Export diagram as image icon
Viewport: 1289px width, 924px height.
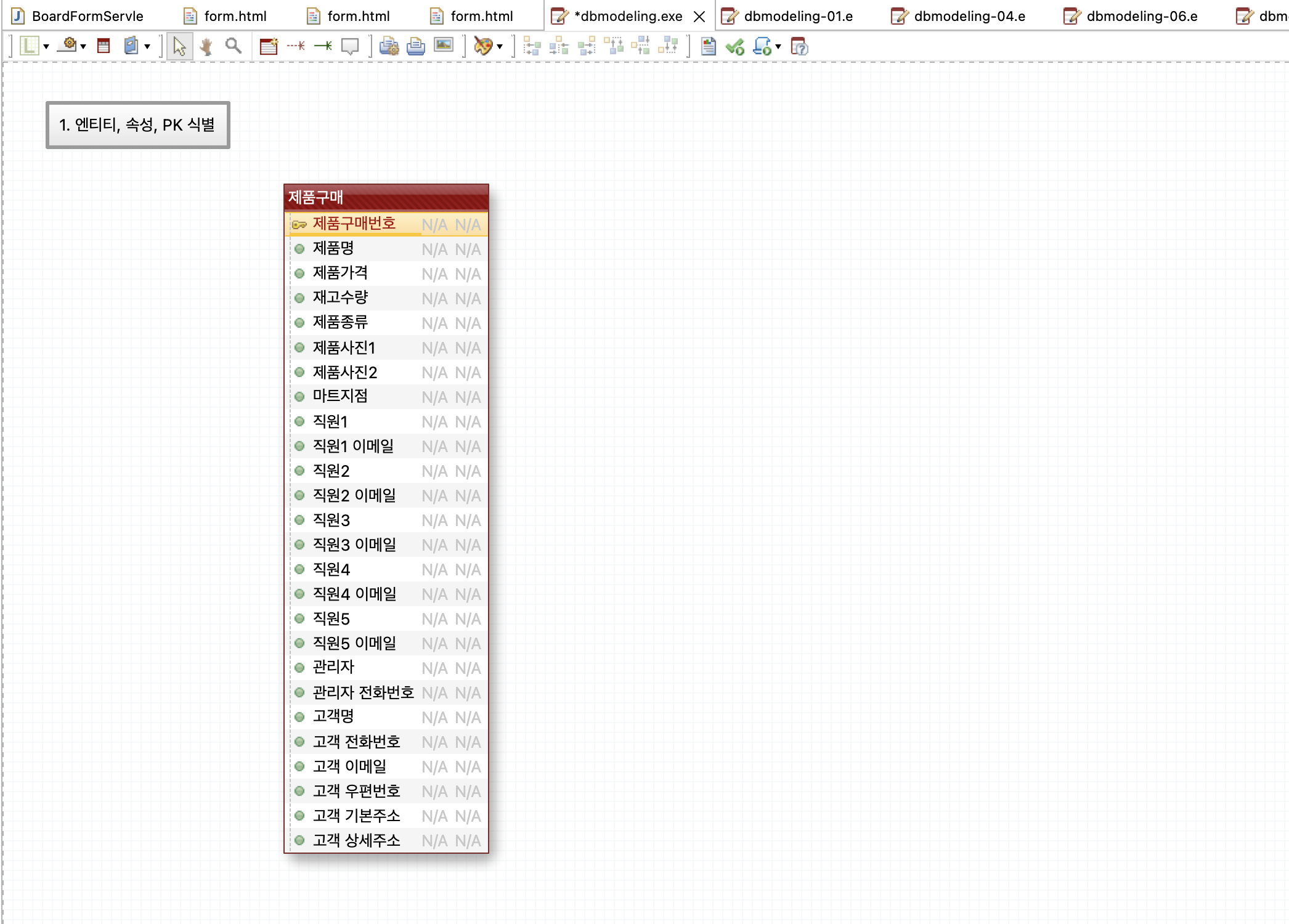[x=444, y=45]
